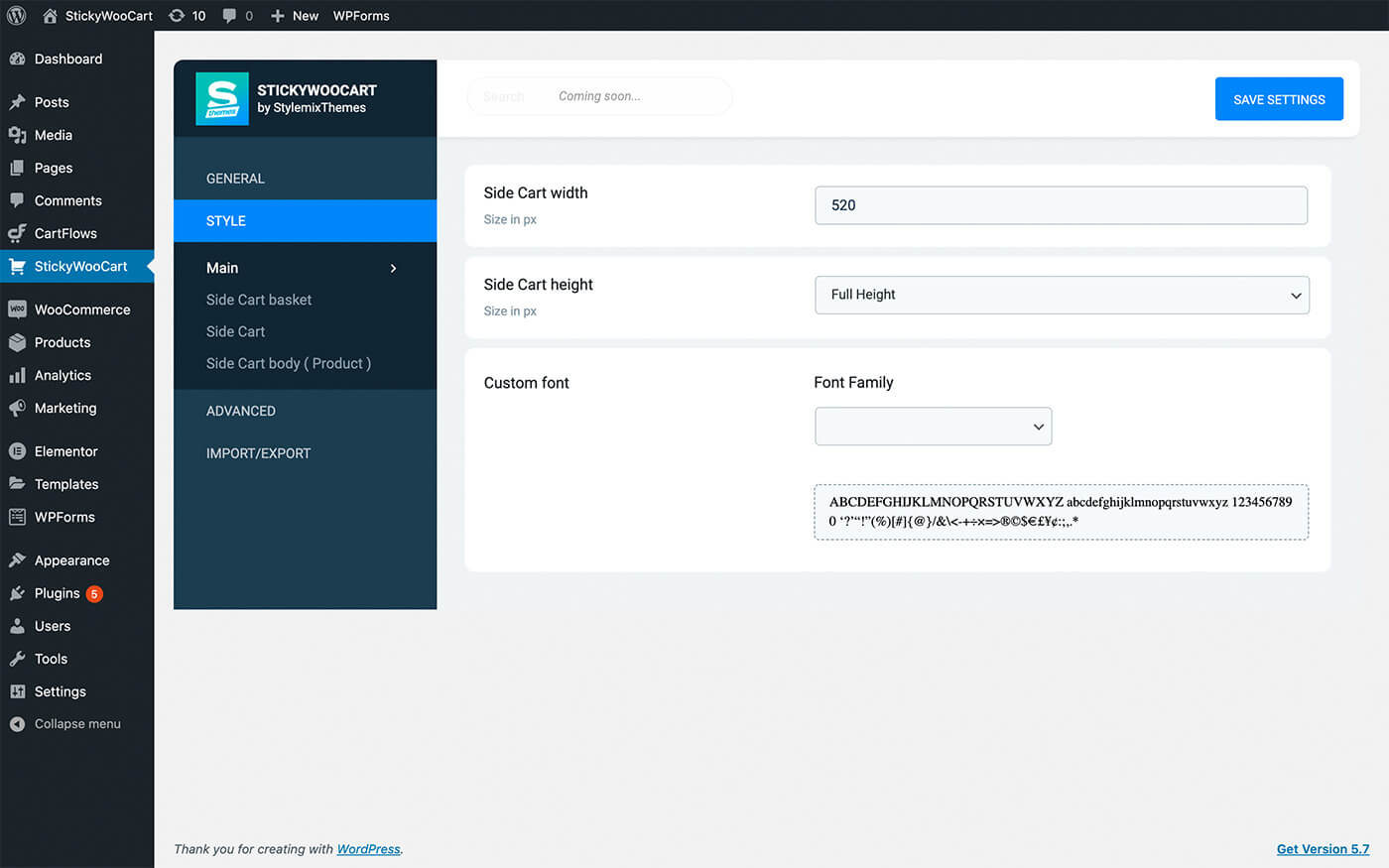Open the Import/Export tab
Viewport: 1389px width, 868px height.
pos(305,453)
